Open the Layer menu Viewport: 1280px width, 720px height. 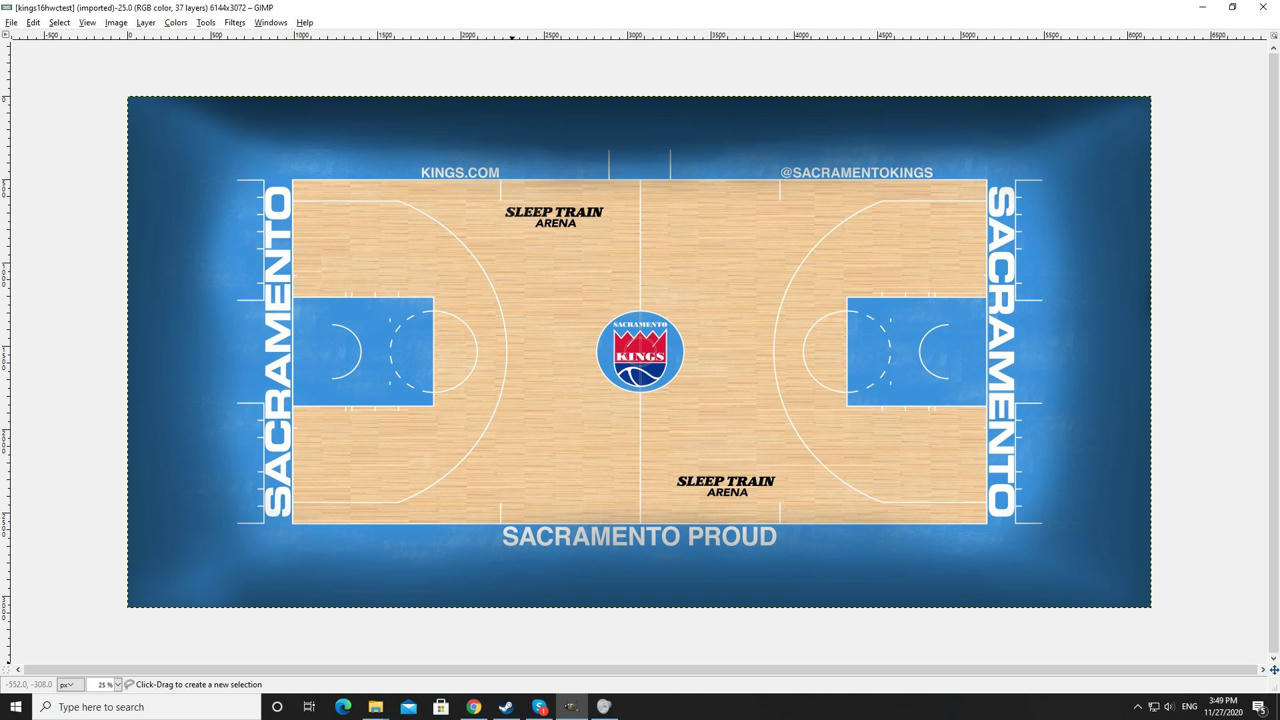(145, 22)
